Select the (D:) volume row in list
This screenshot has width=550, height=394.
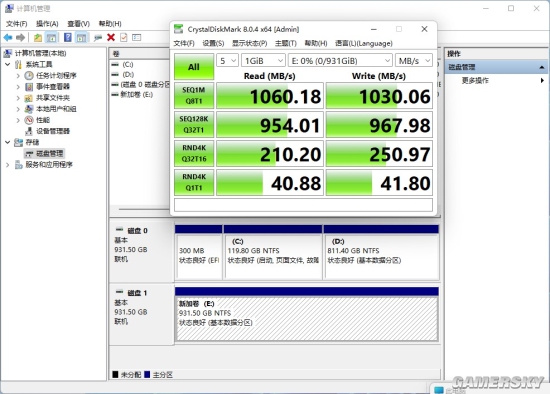140,74
